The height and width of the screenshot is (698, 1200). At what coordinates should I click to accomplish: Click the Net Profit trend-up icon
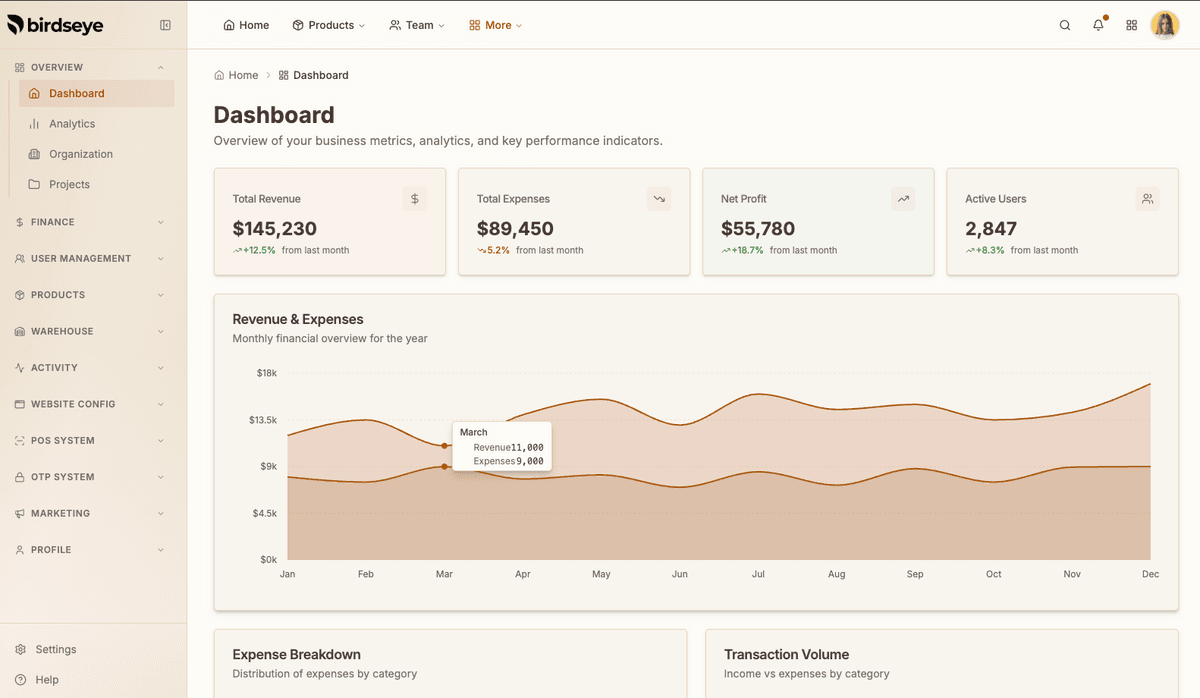coord(903,199)
